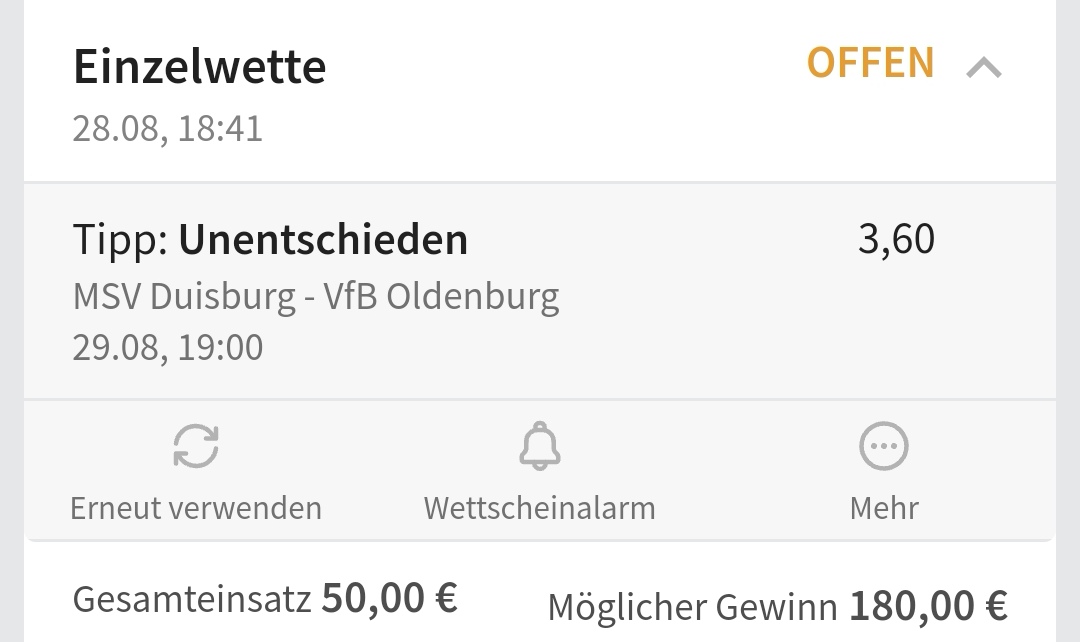Select the Tipp: Unentschieden text
The image size is (1080, 642).
pos(270,240)
